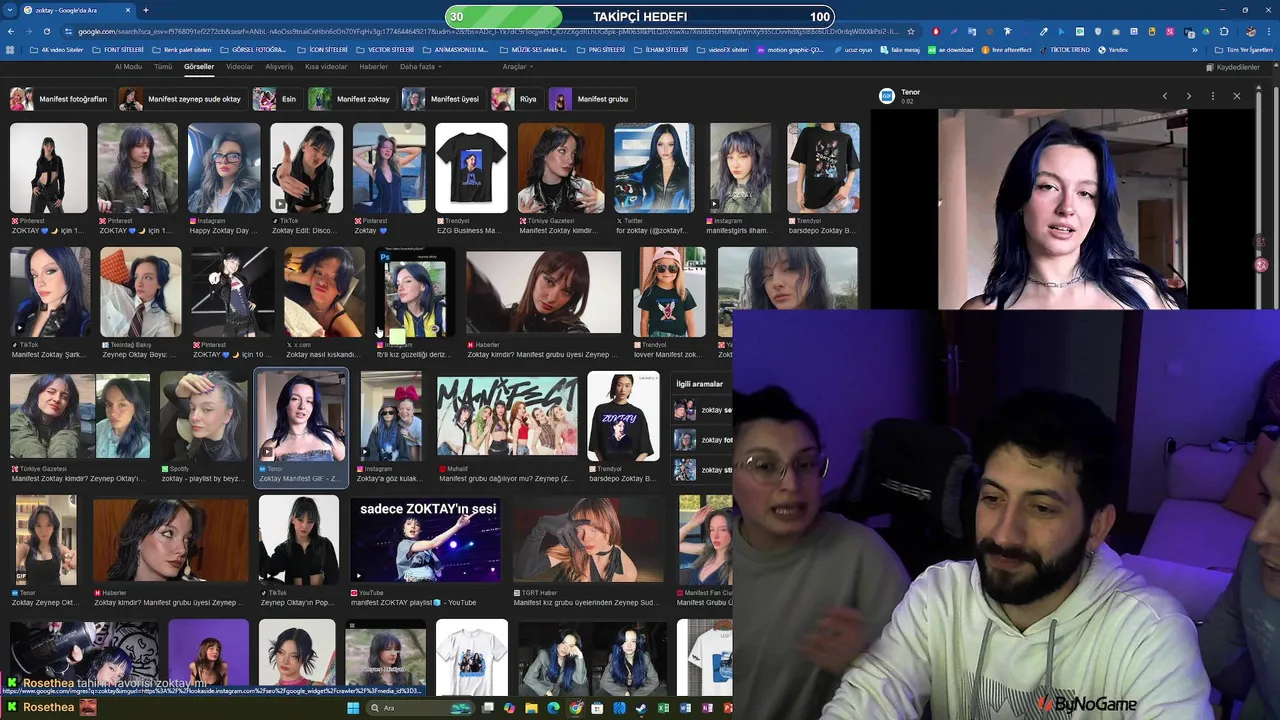Open Copilot from the taskbar
1280x720 pixels.
click(510, 708)
